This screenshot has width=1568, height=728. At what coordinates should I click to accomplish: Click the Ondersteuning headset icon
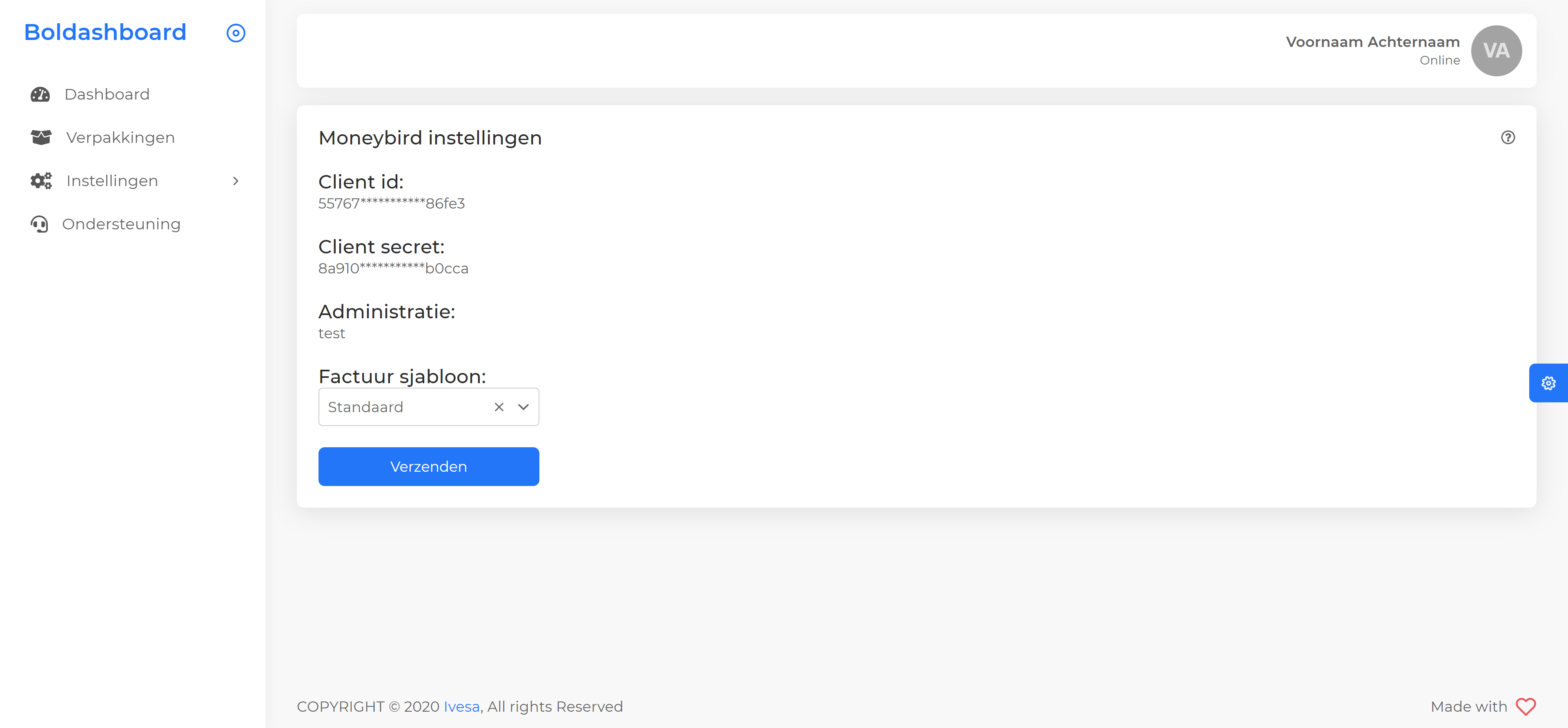pyautogui.click(x=40, y=224)
